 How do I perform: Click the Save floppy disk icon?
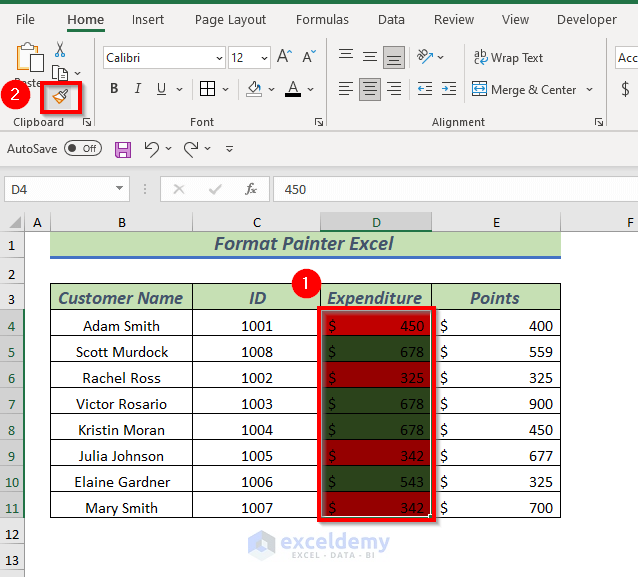123,149
